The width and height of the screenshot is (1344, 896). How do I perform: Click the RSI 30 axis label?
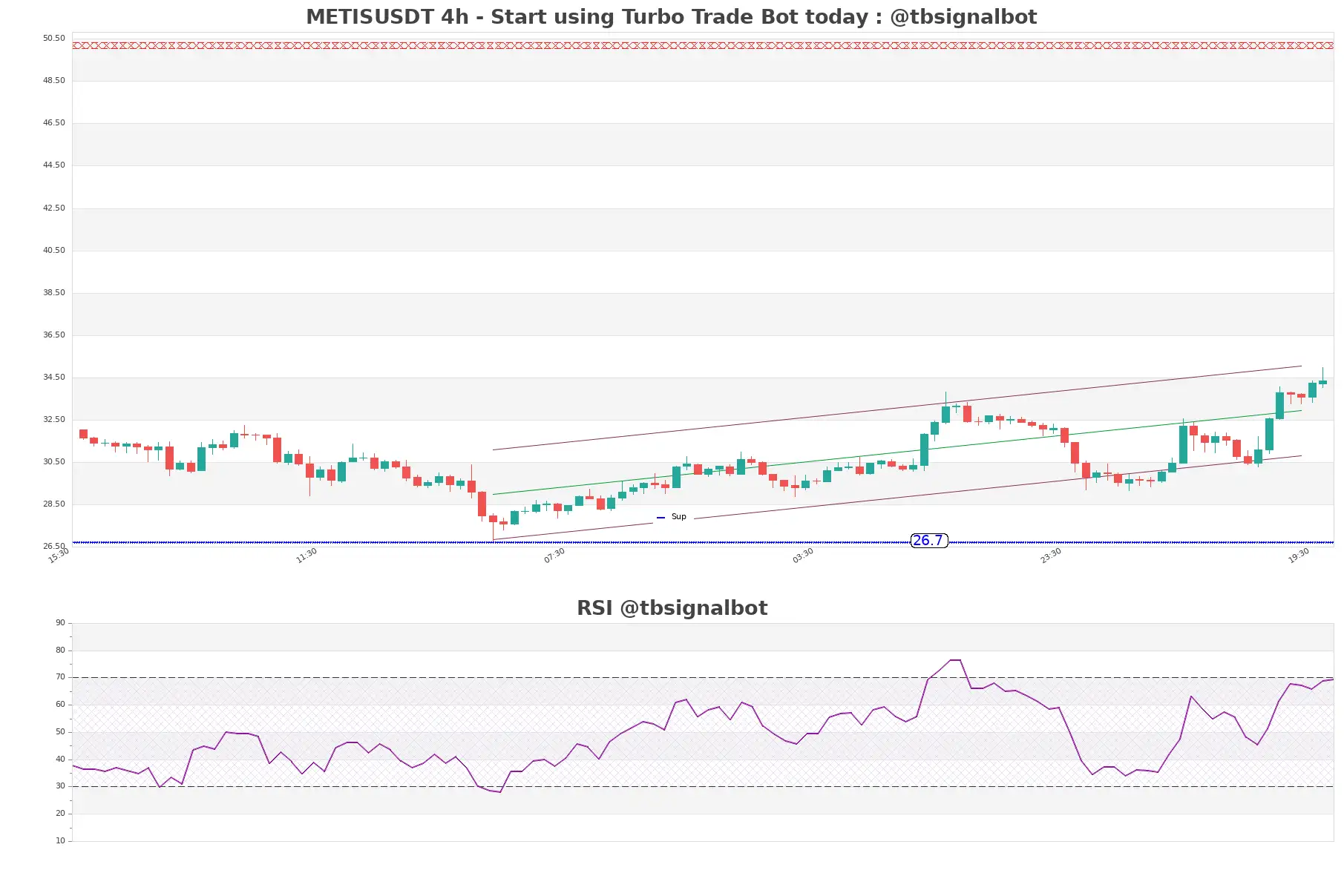60,785
